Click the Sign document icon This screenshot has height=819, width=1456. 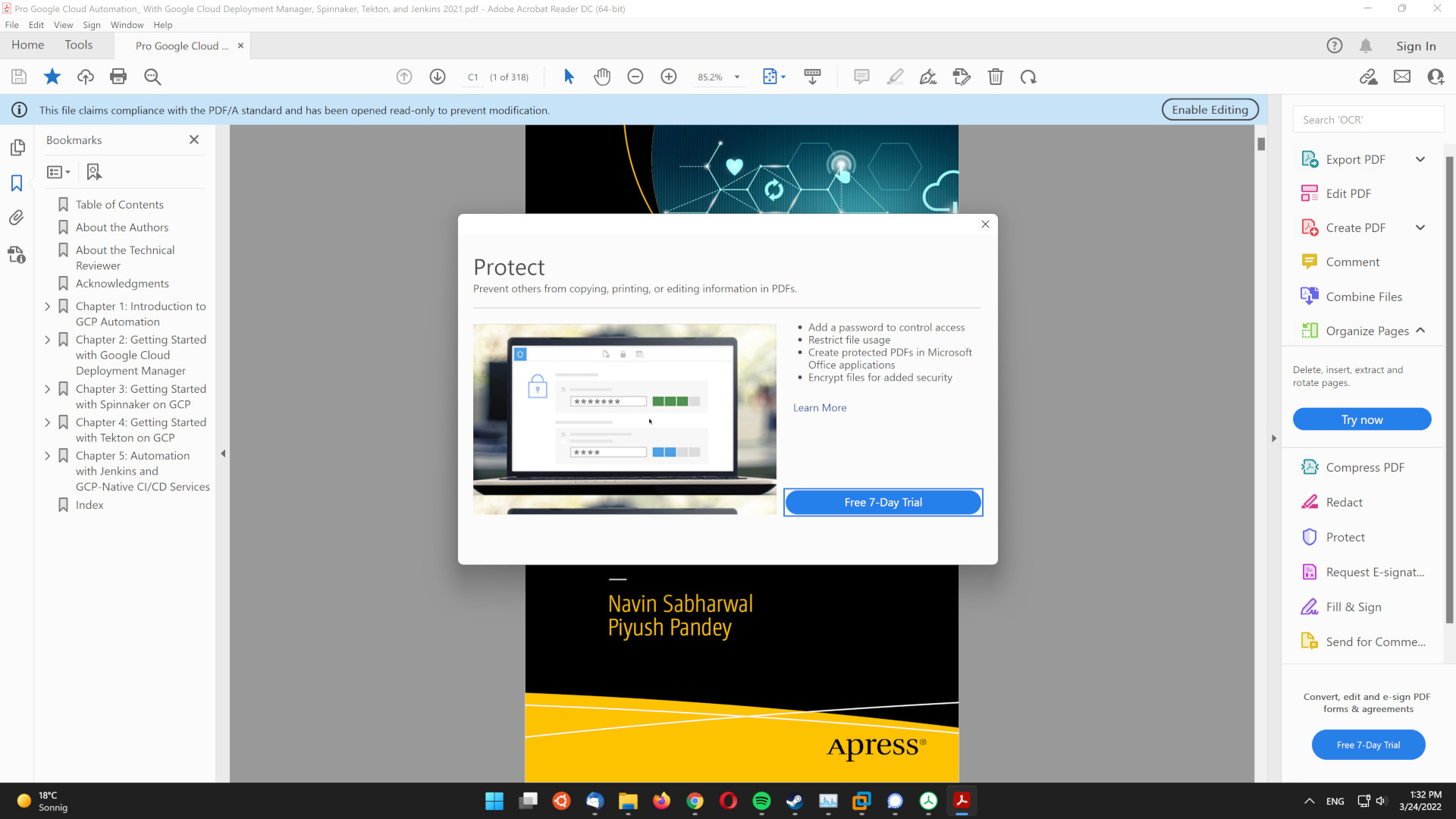pyautogui.click(x=928, y=77)
